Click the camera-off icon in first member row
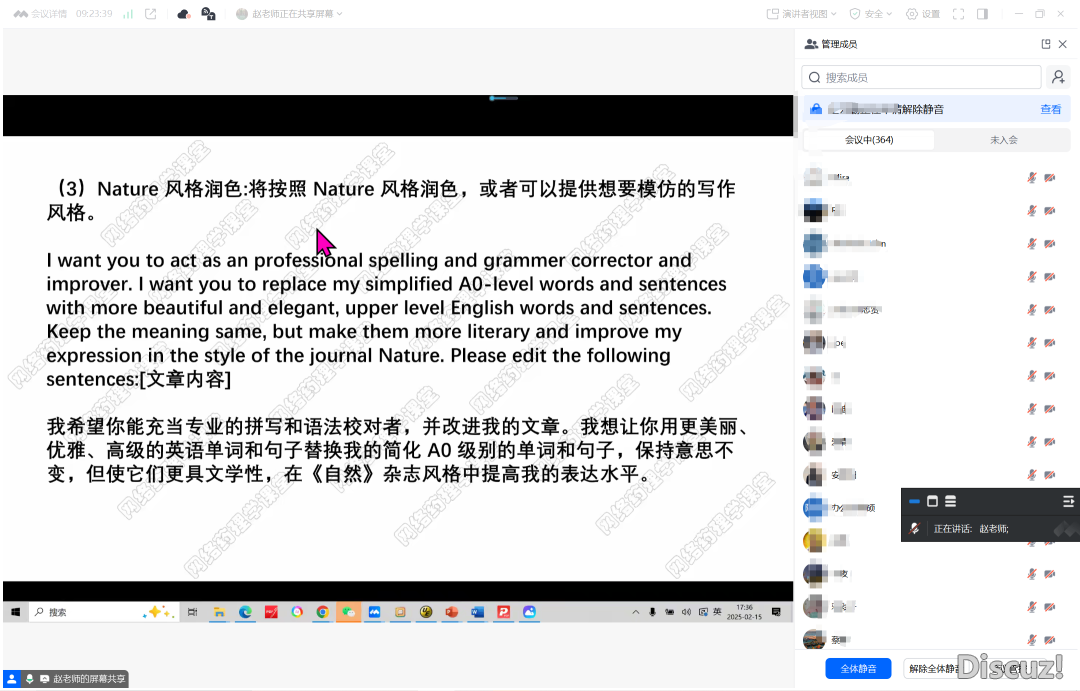Viewport: 1080px width, 691px height. [1050, 177]
